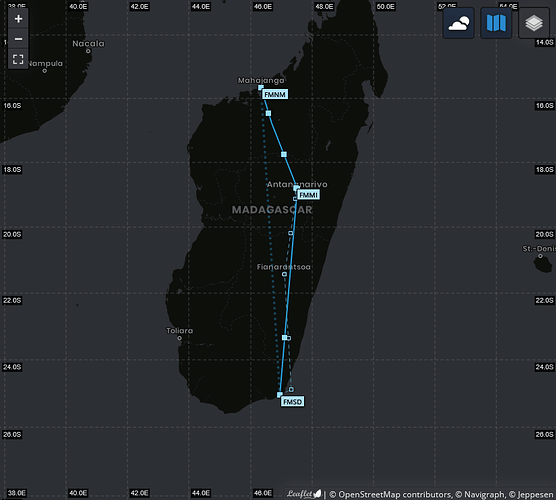556x500 pixels.
Task: Select the FMMI airport label
Action: click(308, 195)
